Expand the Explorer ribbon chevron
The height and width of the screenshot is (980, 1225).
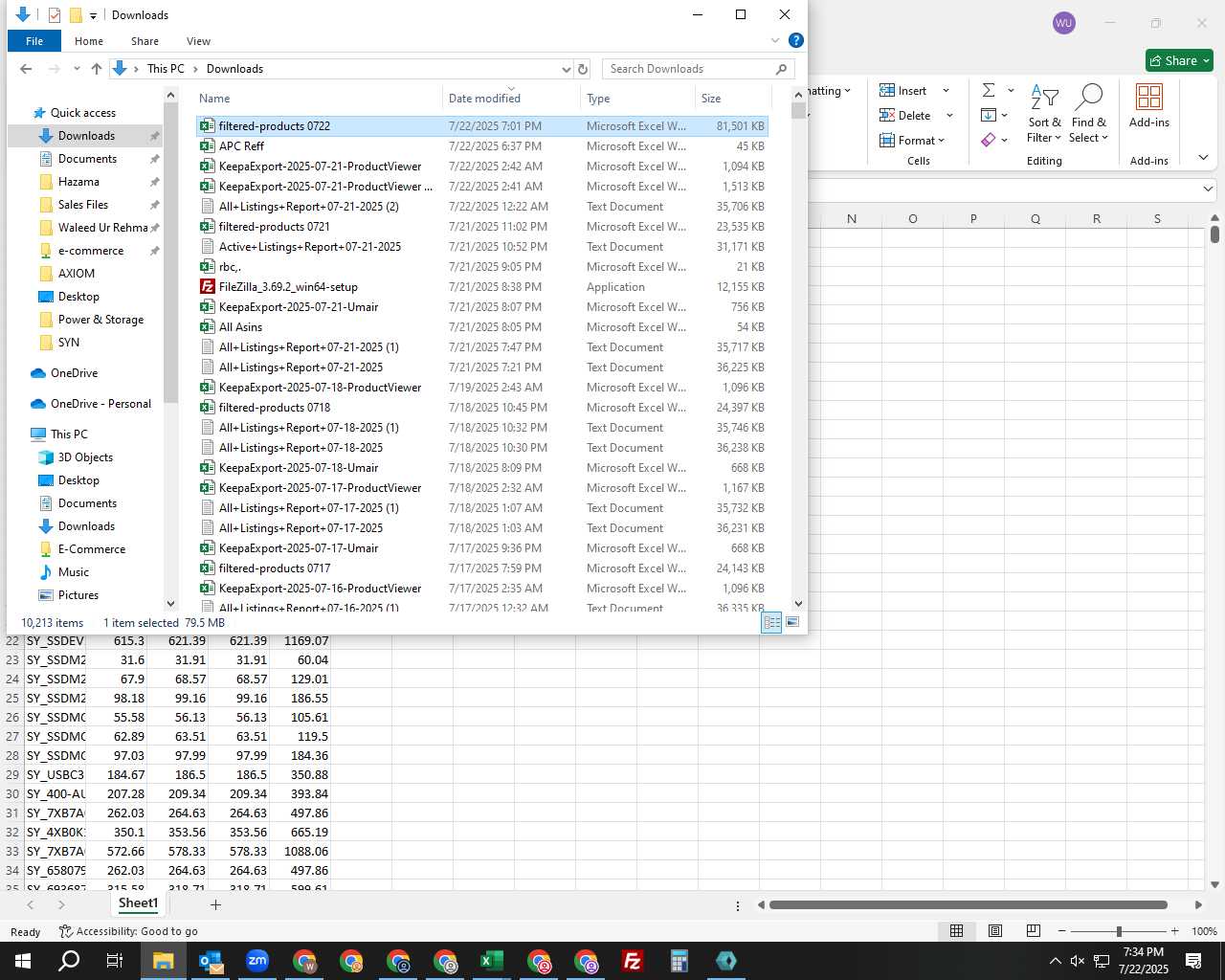pyautogui.click(x=775, y=40)
